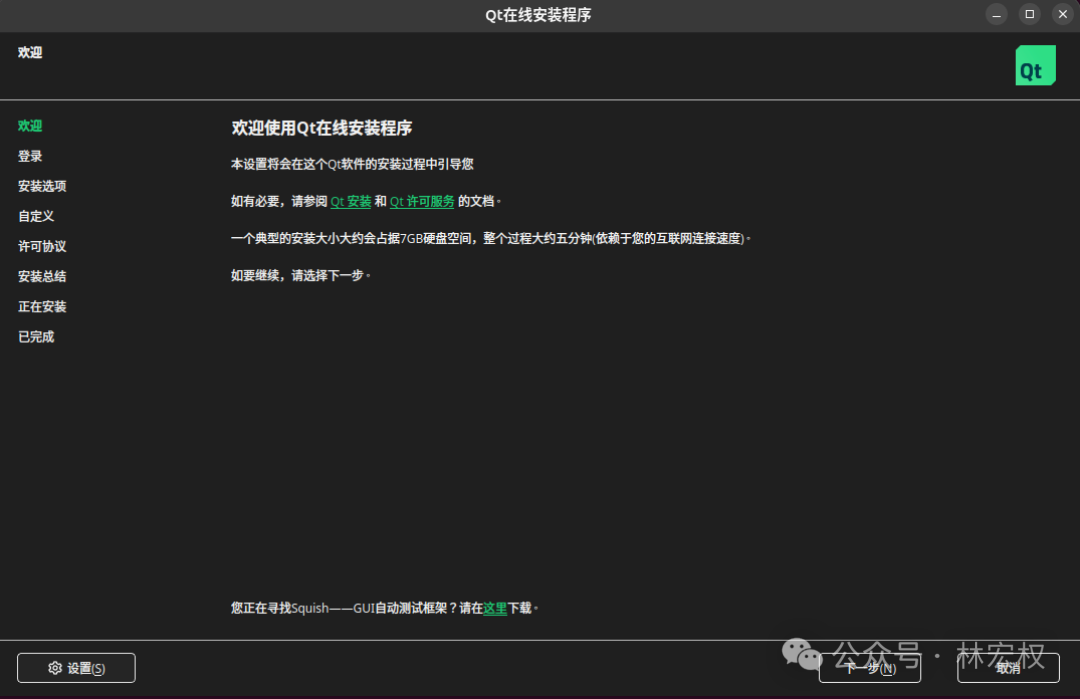Minimize the Qt installer window

click(996, 14)
